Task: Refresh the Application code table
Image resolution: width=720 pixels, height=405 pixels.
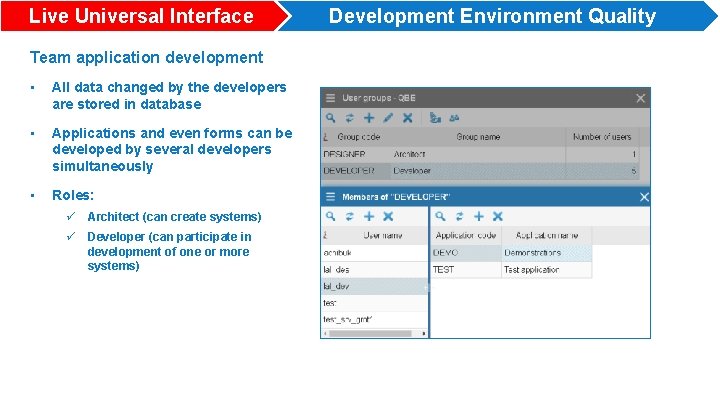Action: pyautogui.click(x=459, y=216)
